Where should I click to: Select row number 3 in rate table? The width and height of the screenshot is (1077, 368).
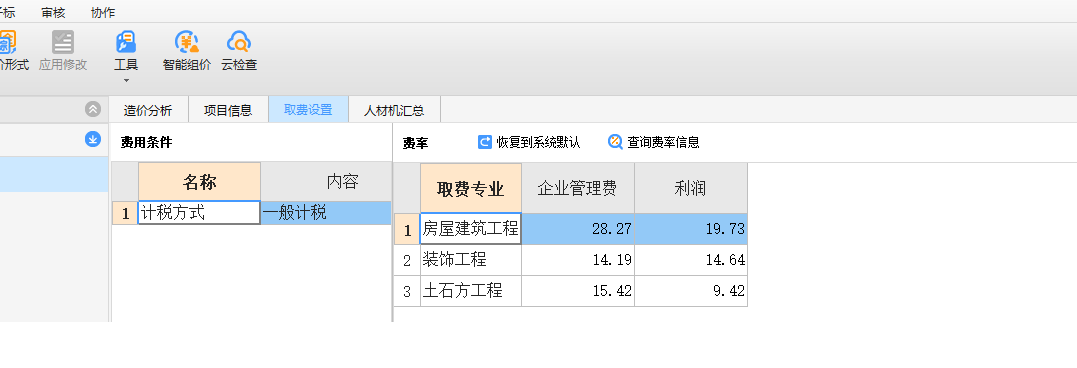[x=407, y=291]
